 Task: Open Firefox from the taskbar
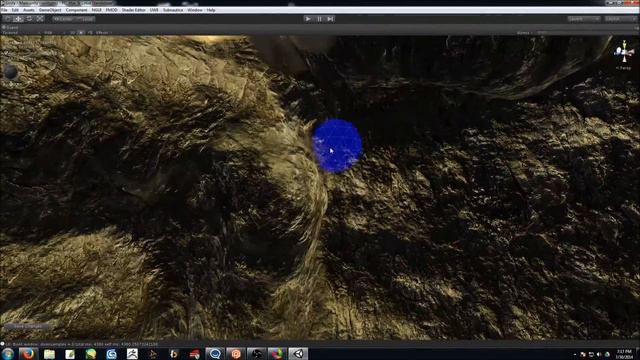pyautogui.click(x=28, y=354)
